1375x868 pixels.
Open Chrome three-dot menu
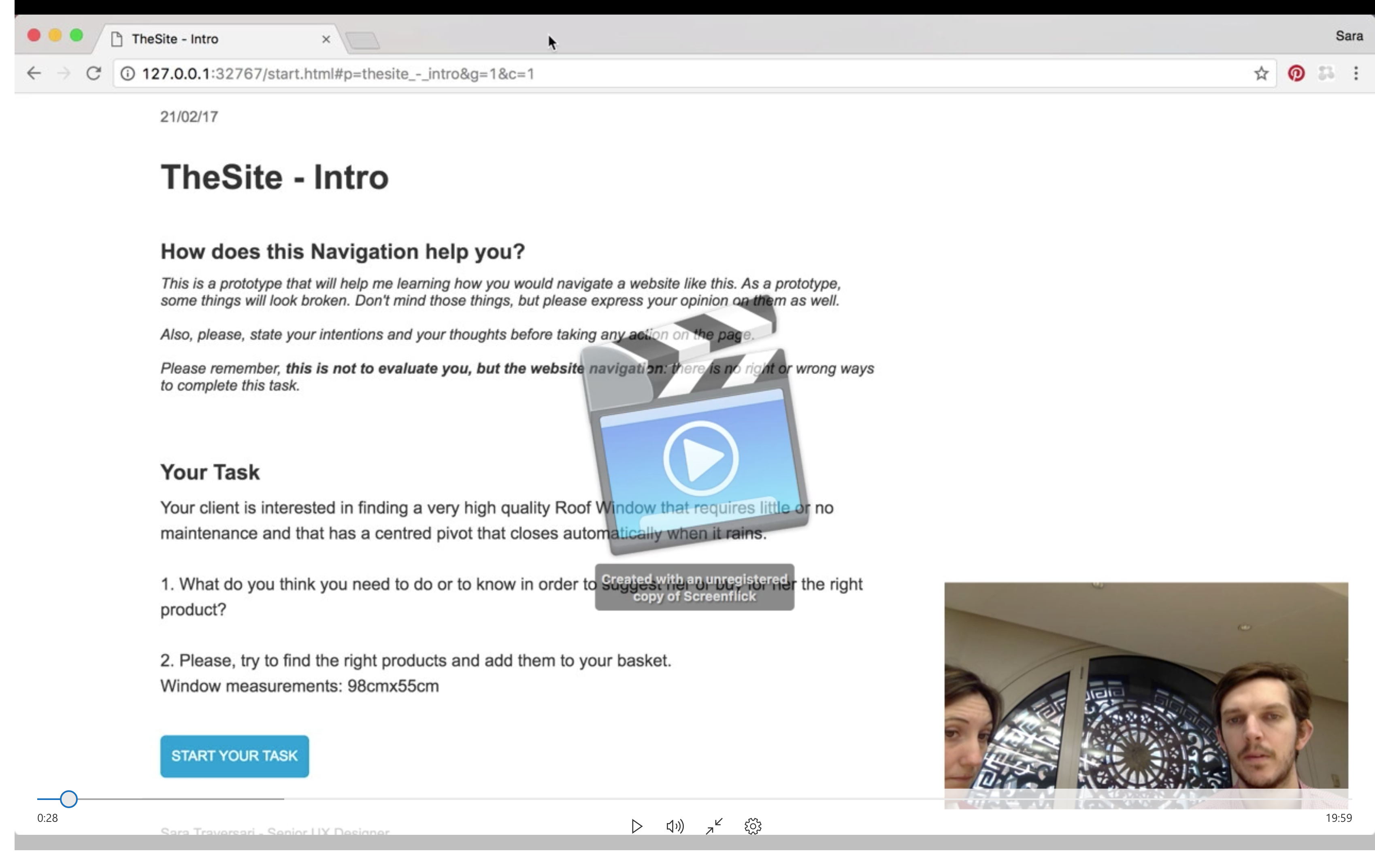[1356, 73]
